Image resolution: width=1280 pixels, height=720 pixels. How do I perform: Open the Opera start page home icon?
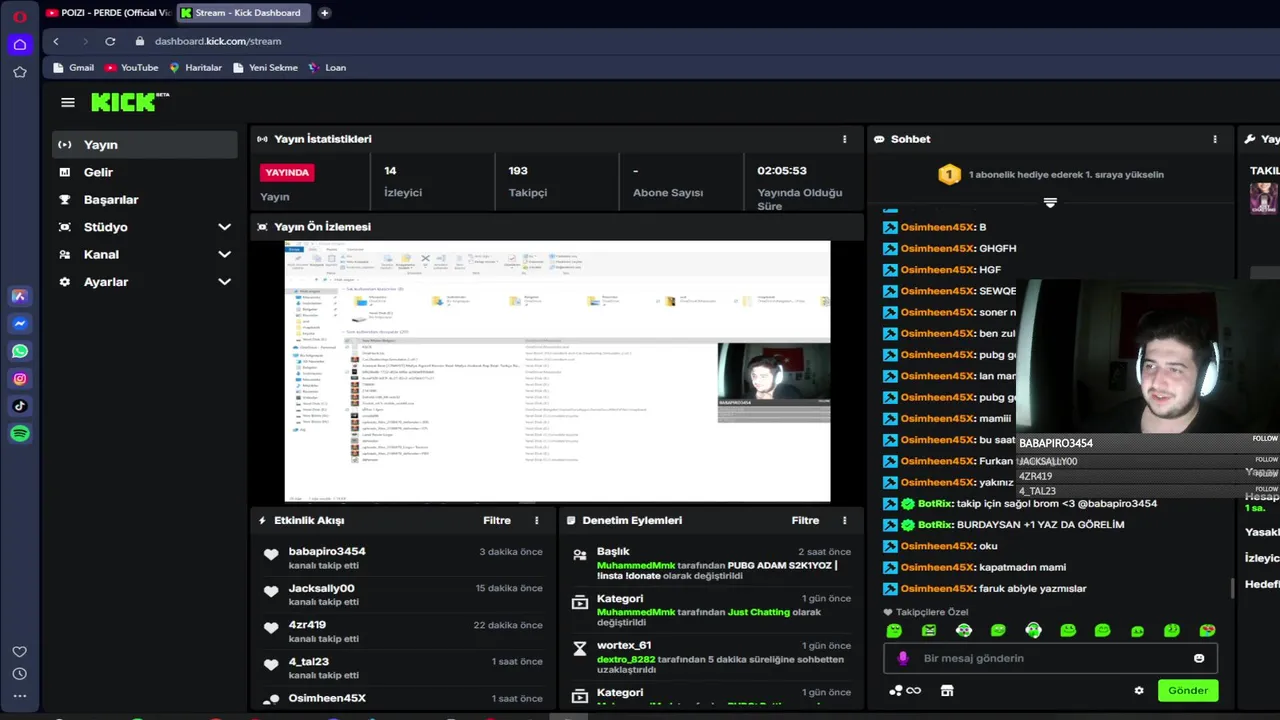click(19, 44)
